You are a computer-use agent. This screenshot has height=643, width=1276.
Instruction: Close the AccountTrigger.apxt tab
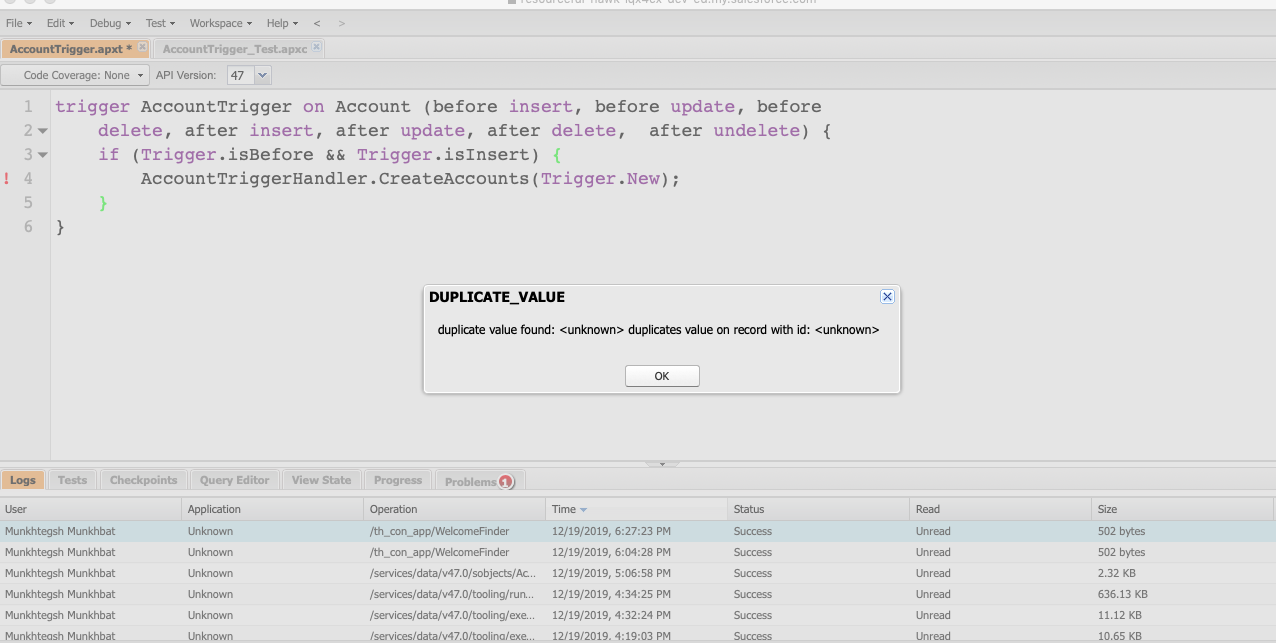(x=142, y=48)
